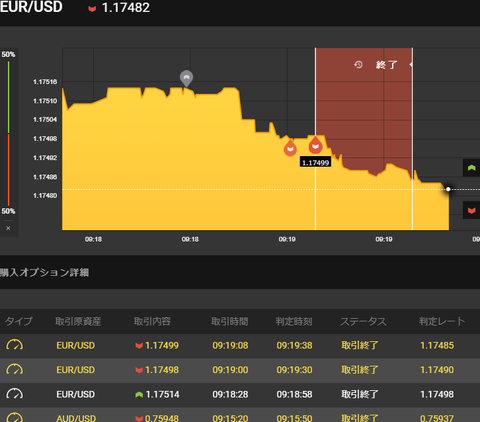Click the trade time 09:18:28
The width and height of the screenshot is (480, 422).
tap(230, 394)
